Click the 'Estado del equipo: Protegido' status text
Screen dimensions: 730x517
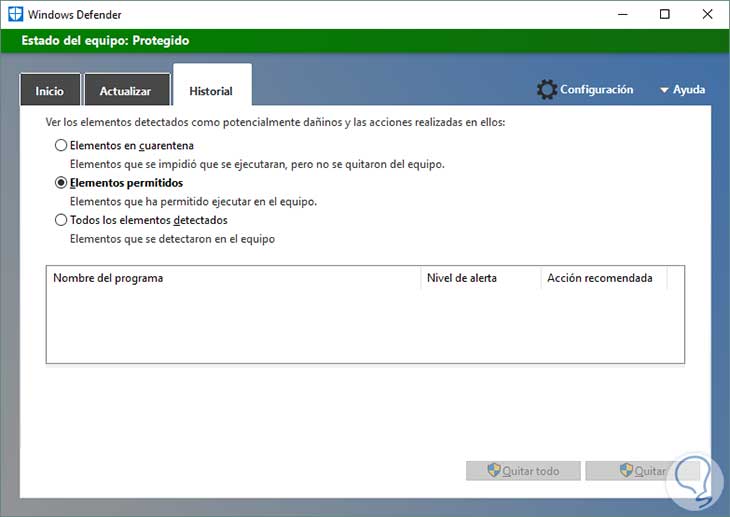105,41
